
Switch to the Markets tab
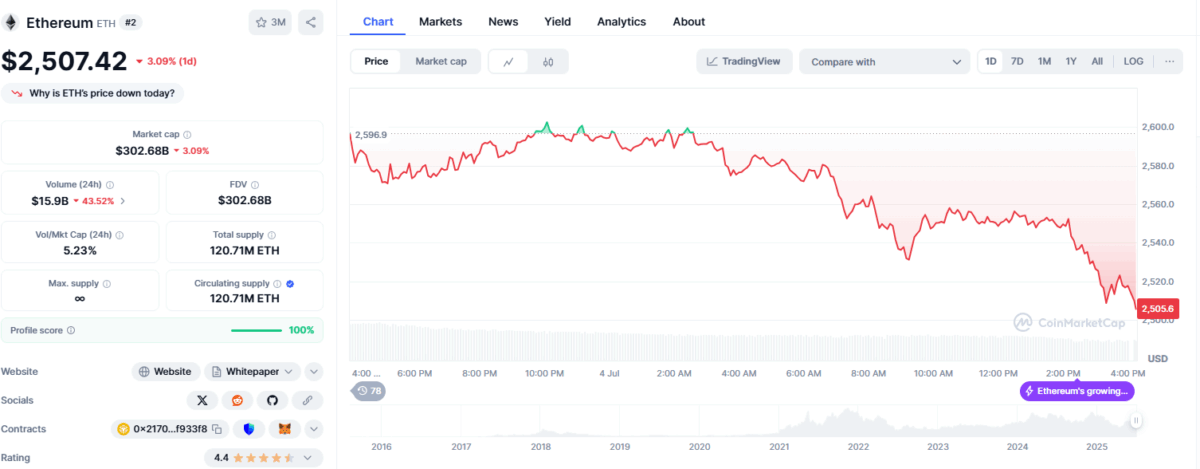click(440, 21)
